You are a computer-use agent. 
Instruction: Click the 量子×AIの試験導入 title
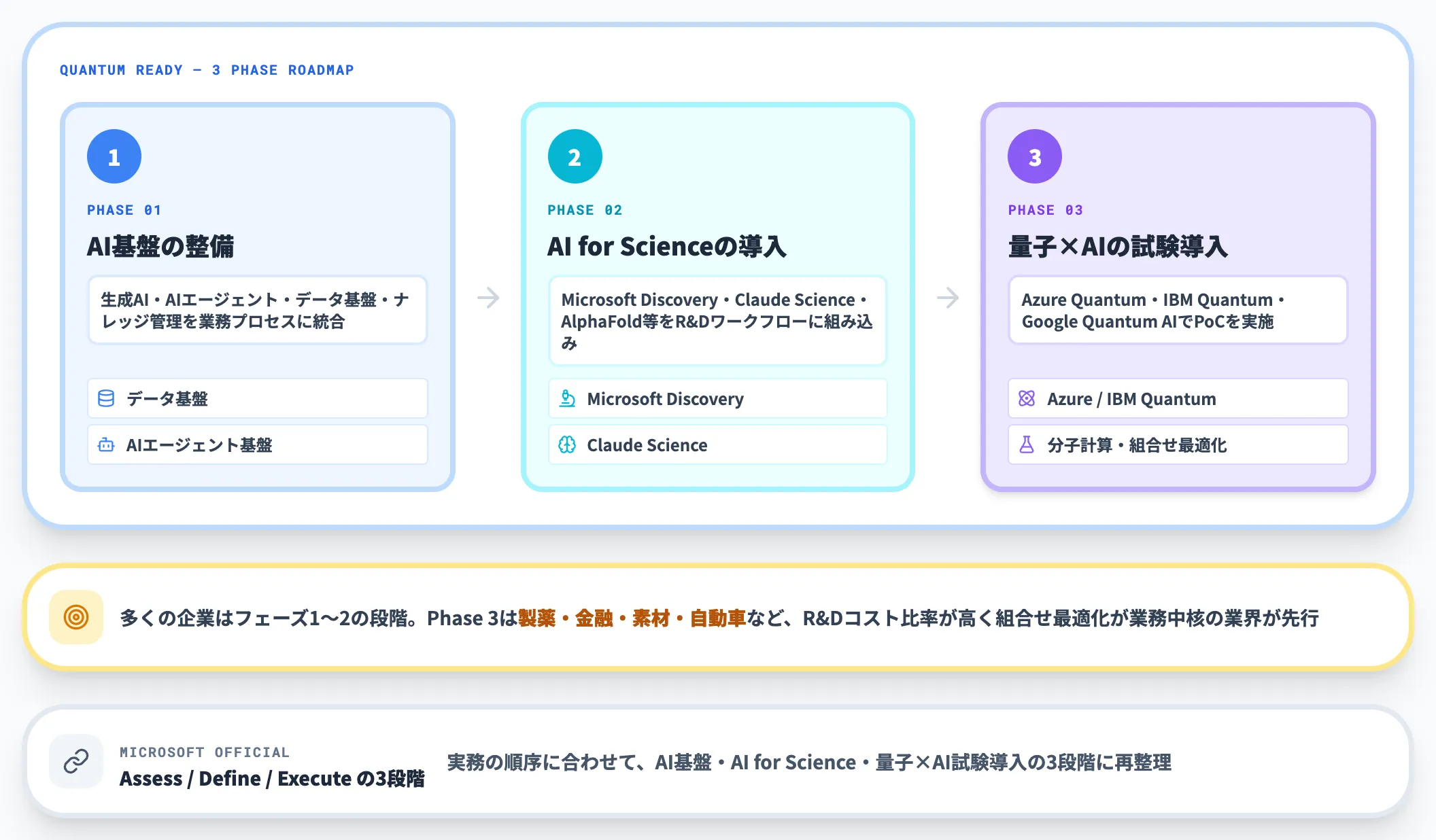click(1118, 246)
